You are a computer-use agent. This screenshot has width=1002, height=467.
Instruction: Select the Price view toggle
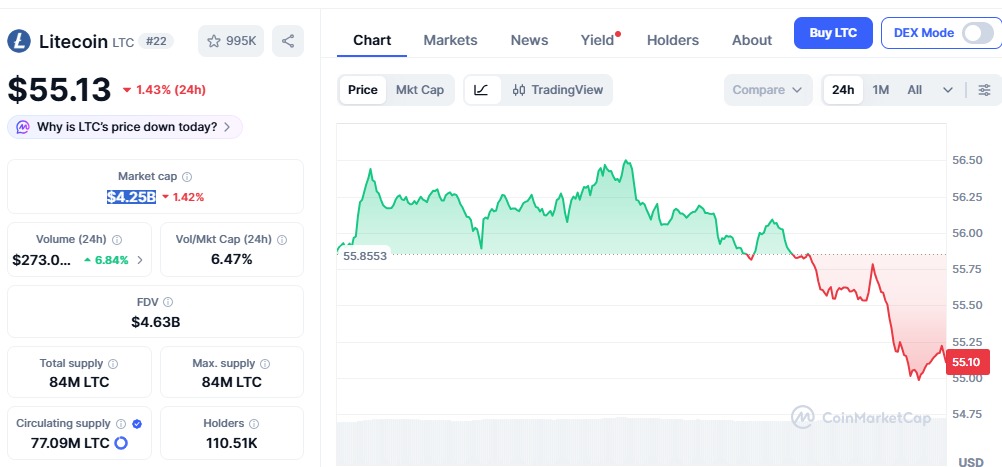362,90
